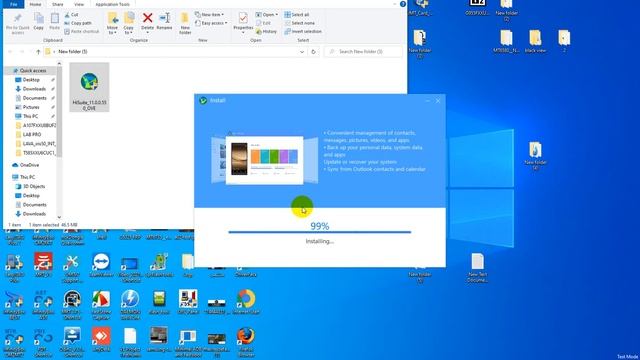
Task: Open A107FXXU8BUF2 folder in sidebar
Action: tap(35, 125)
